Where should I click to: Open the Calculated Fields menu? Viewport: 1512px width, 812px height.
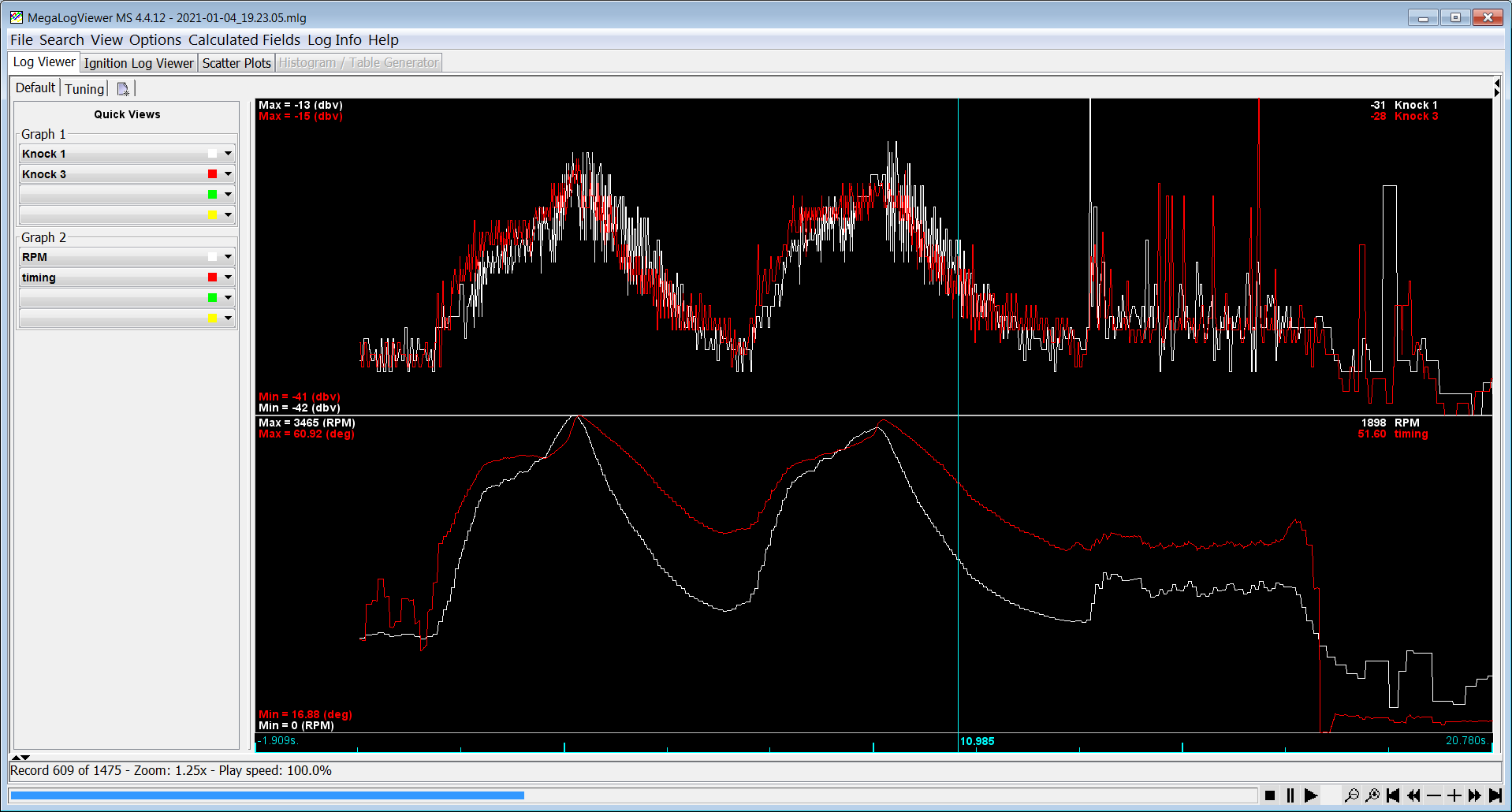tap(244, 40)
